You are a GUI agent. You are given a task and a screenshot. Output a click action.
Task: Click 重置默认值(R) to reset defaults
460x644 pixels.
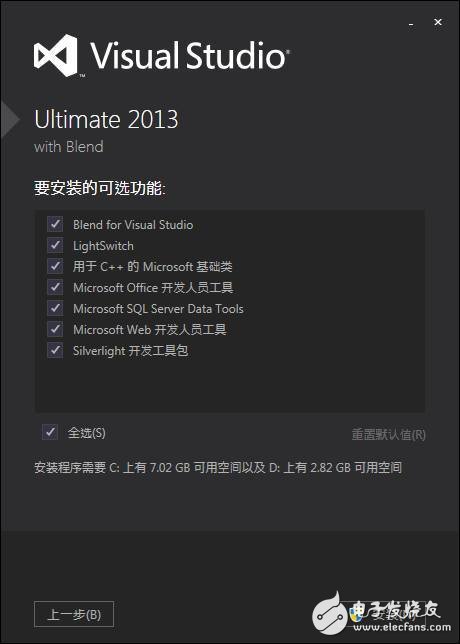coord(388,435)
